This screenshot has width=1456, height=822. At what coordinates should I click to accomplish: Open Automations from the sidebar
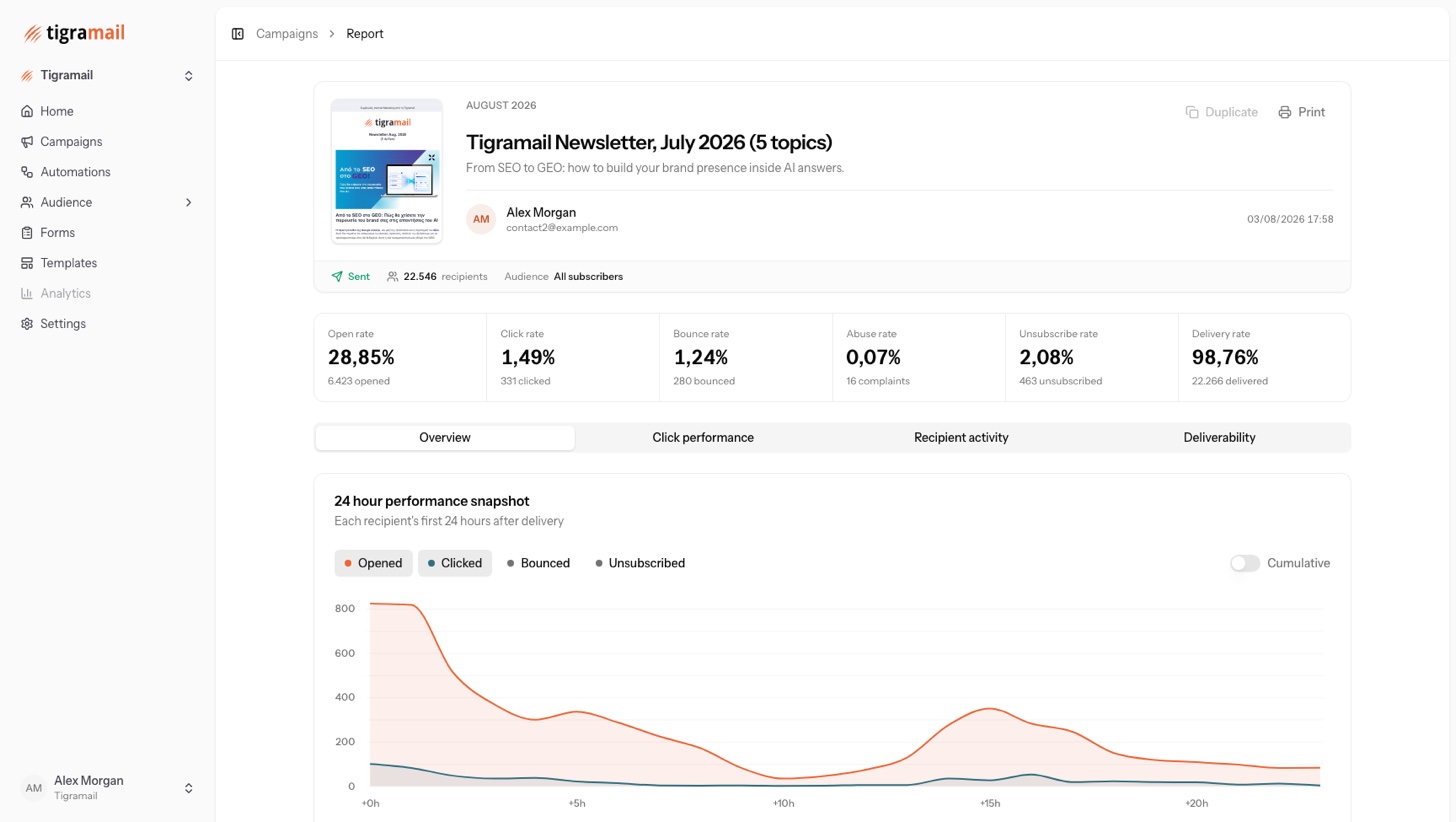(x=107, y=172)
